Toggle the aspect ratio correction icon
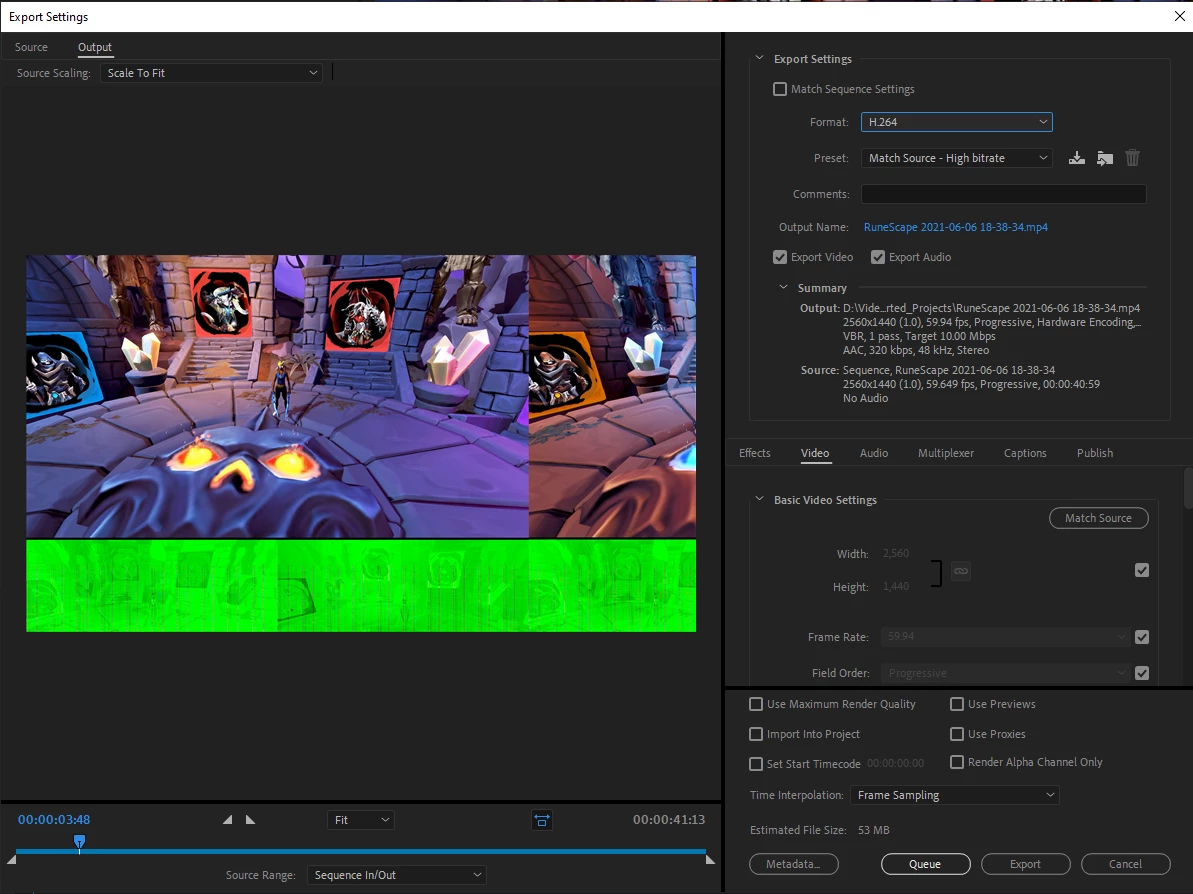 pyautogui.click(x=542, y=820)
